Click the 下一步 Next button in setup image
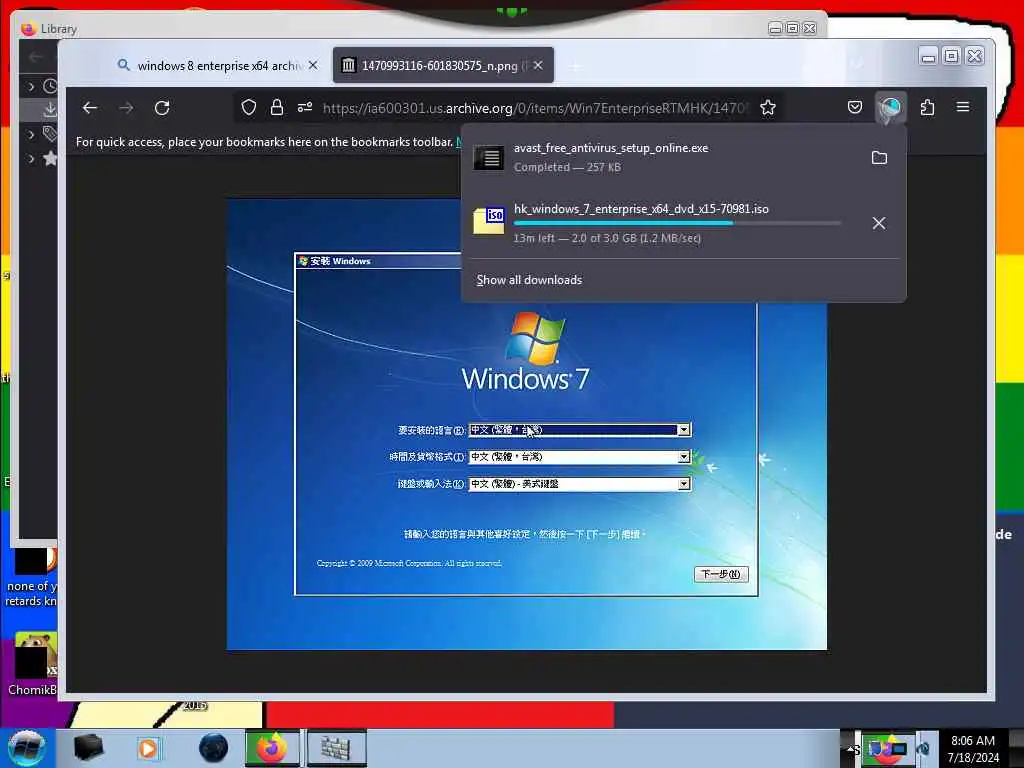 pos(721,574)
